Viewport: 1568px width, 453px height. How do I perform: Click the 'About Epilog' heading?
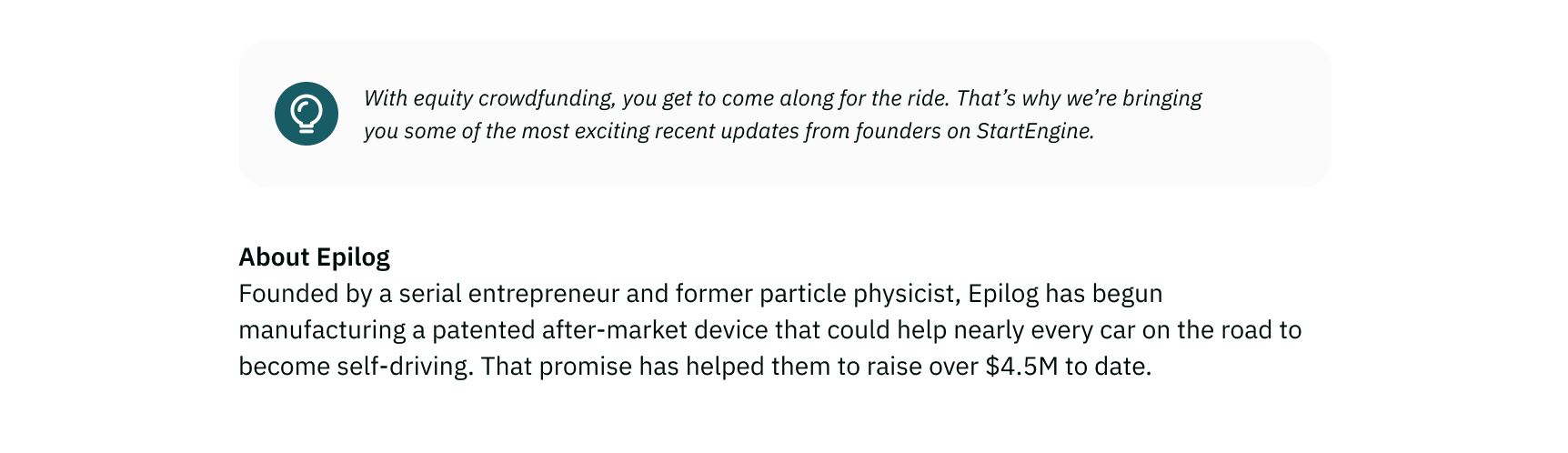[314, 257]
